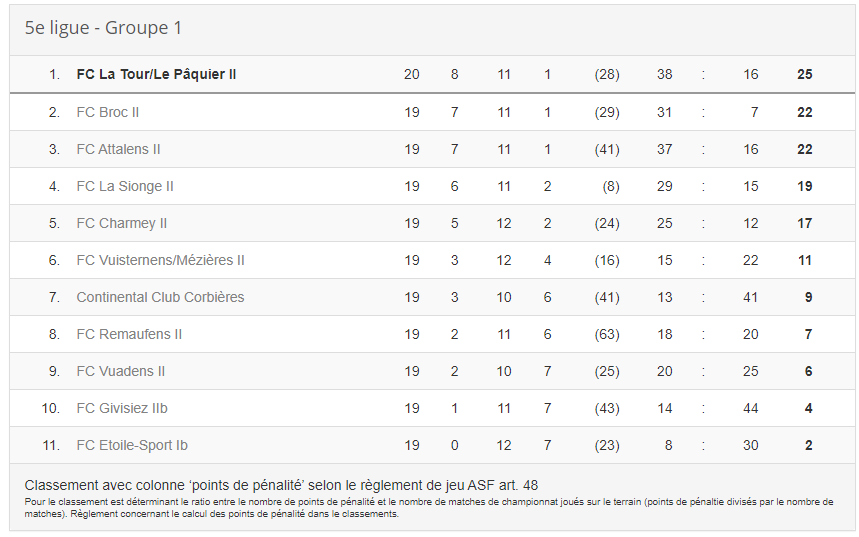The height and width of the screenshot is (537, 859).
Task: Open FC Vuisternens/Mézières II team page
Action: tap(161, 260)
